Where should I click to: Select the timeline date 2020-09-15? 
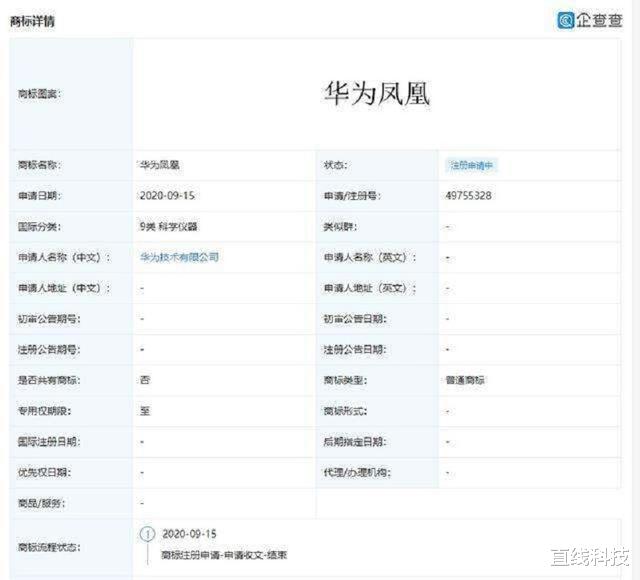[189, 534]
